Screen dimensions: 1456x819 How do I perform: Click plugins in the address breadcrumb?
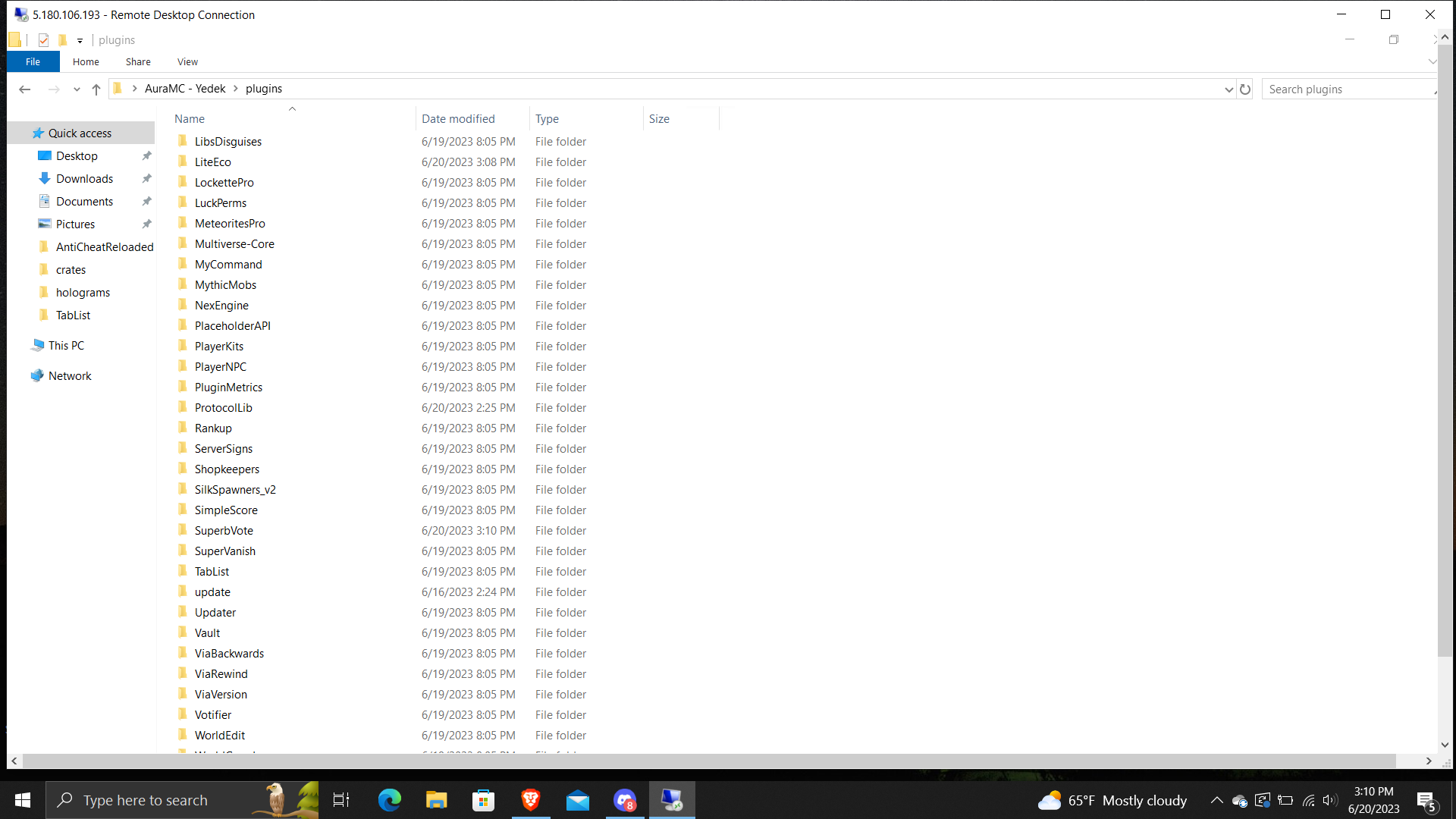[x=264, y=89]
